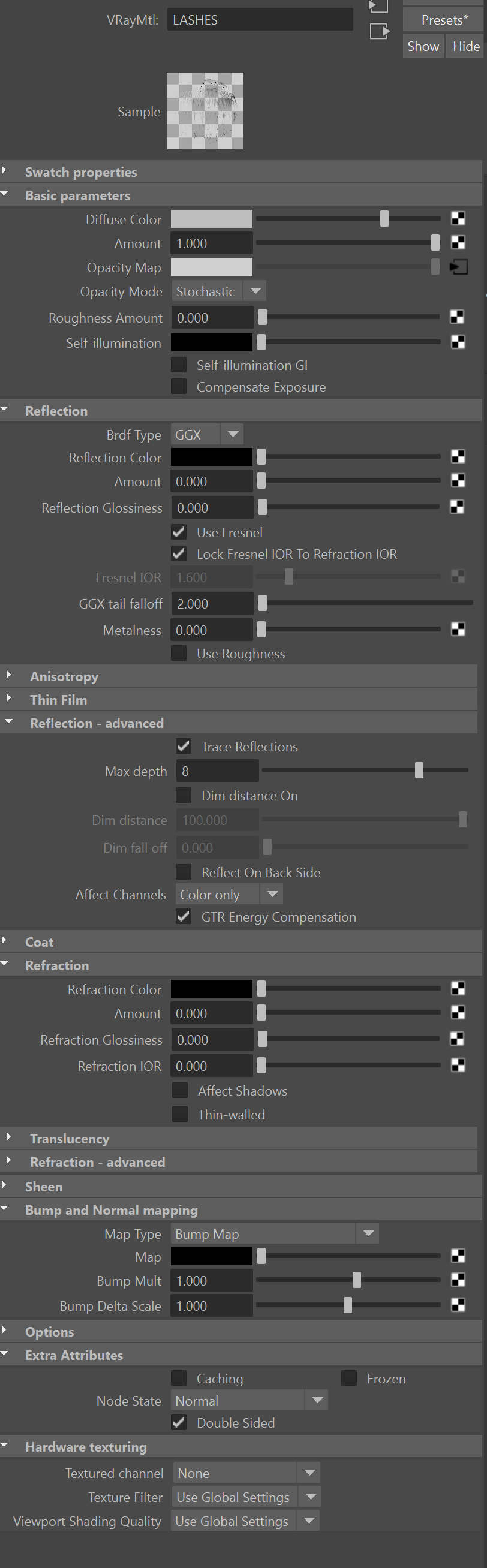This screenshot has width=487, height=1568.
Task: Click the Hide button
Action: coord(465,46)
